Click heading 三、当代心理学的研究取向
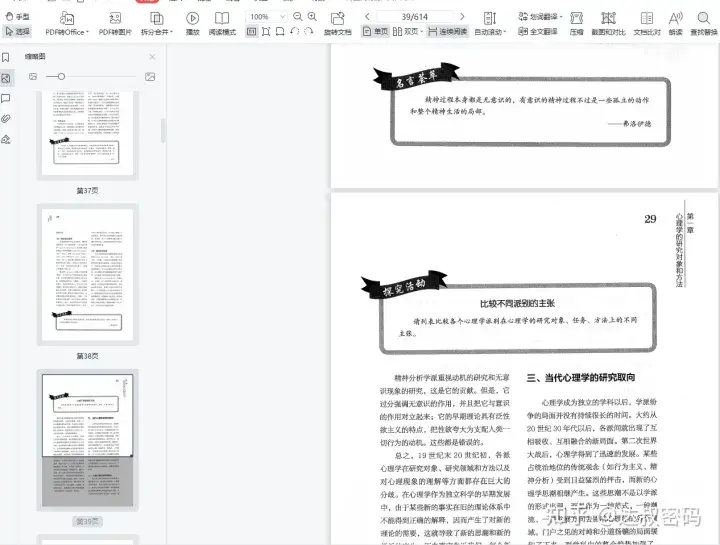 (x=581, y=377)
